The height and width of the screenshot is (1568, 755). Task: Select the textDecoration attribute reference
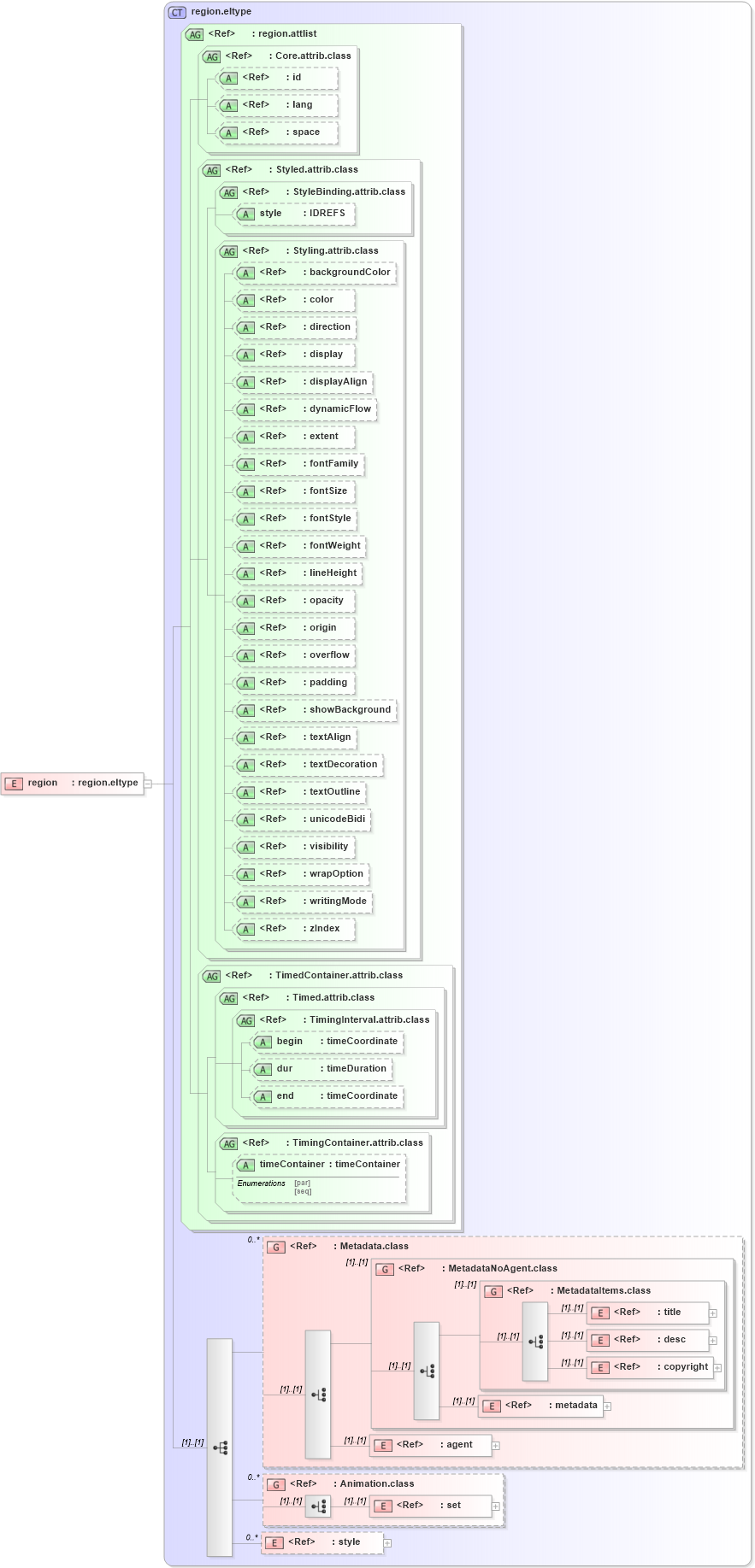tap(310, 765)
